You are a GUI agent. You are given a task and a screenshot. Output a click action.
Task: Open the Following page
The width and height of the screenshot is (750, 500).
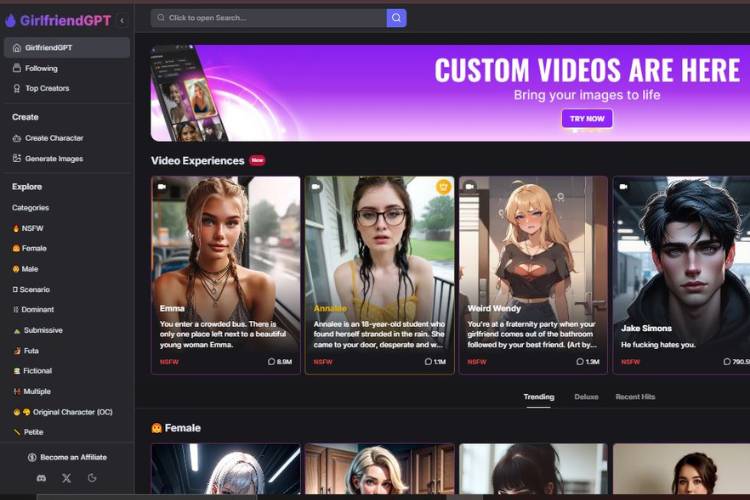point(67,68)
